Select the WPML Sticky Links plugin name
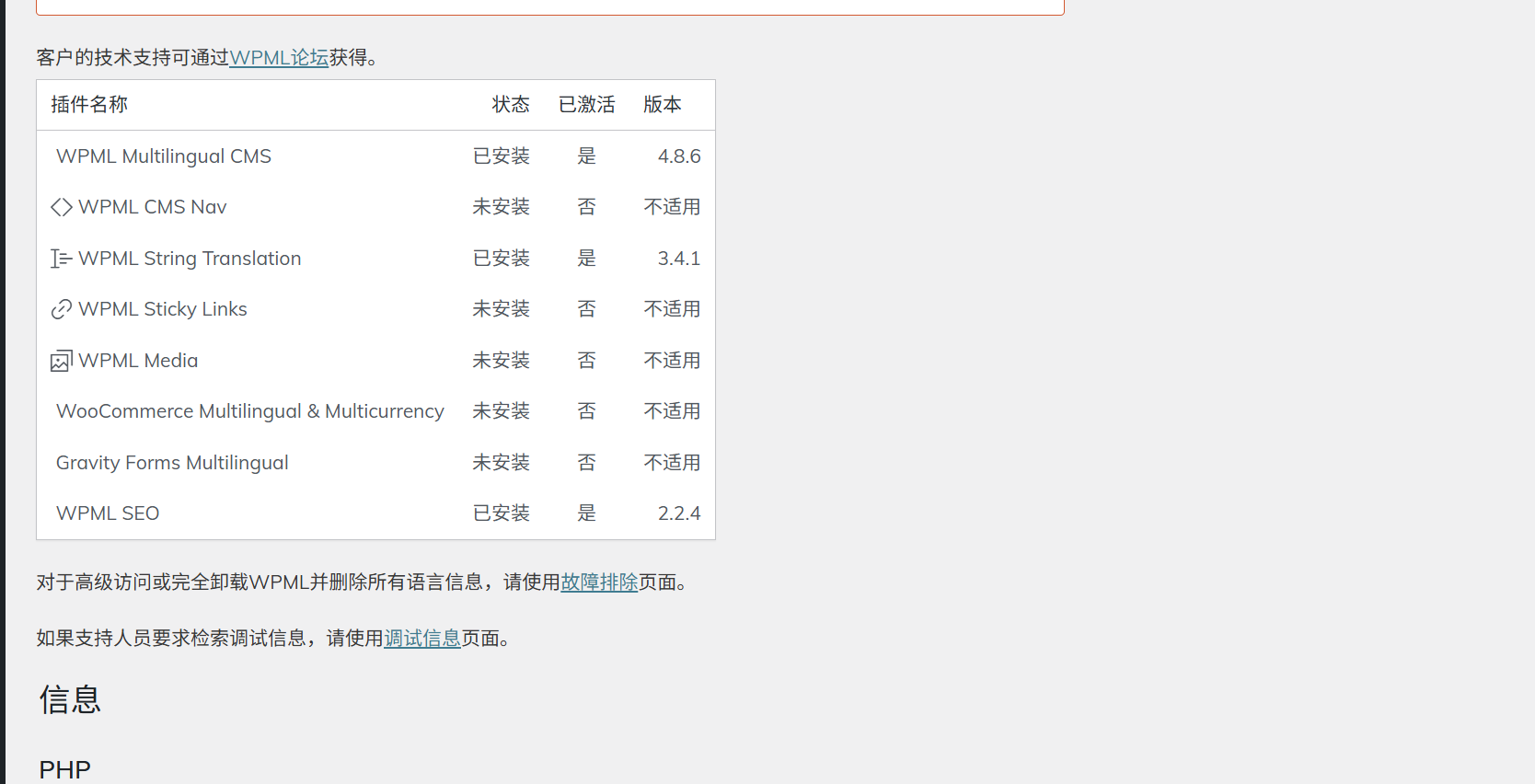Image resolution: width=1535 pixels, height=784 pixels. click(x=163, y=309)
